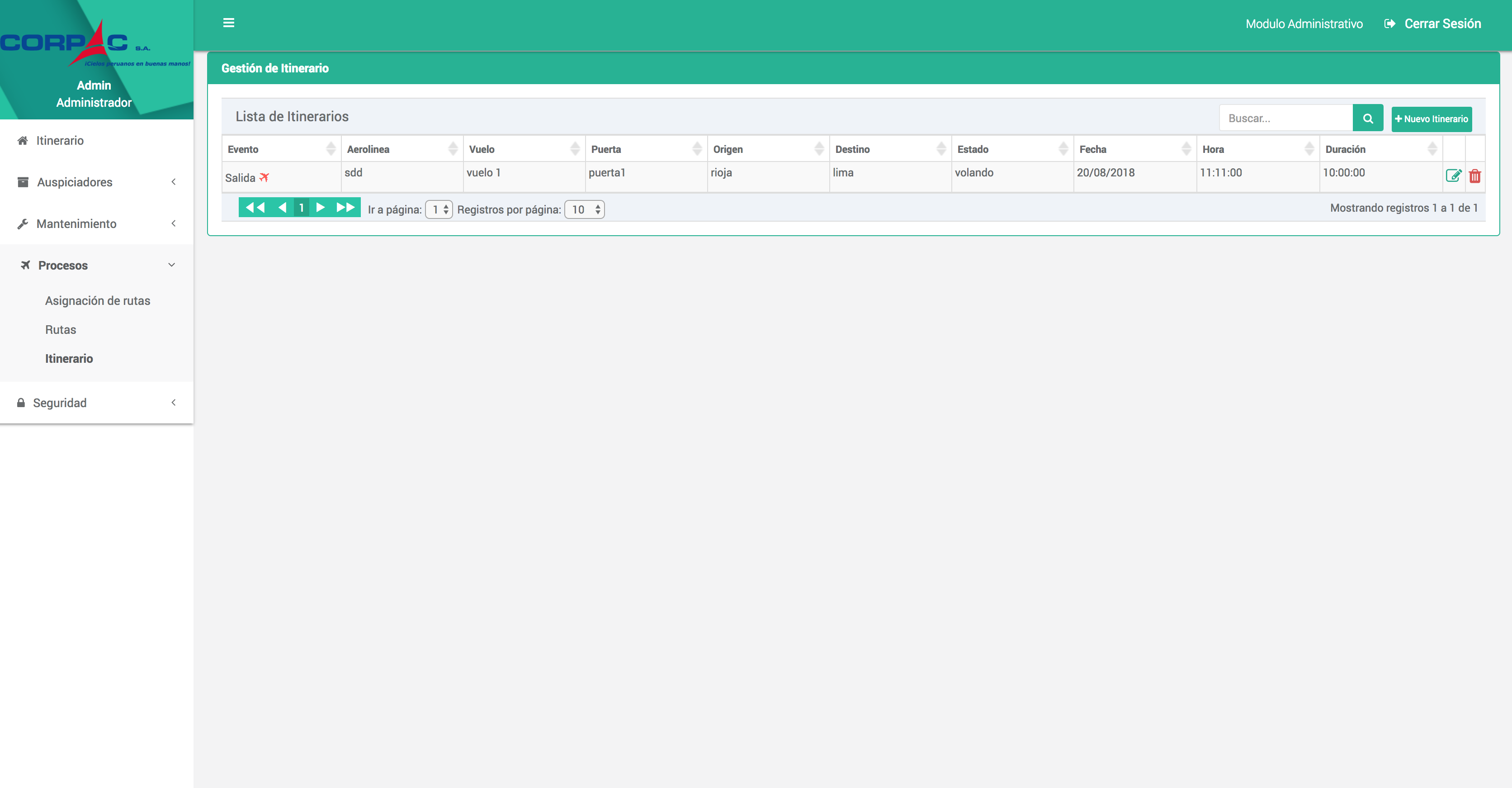Open the Rutas submenu item
Viewport: 1512px width, 788px height.
[61, 329]
